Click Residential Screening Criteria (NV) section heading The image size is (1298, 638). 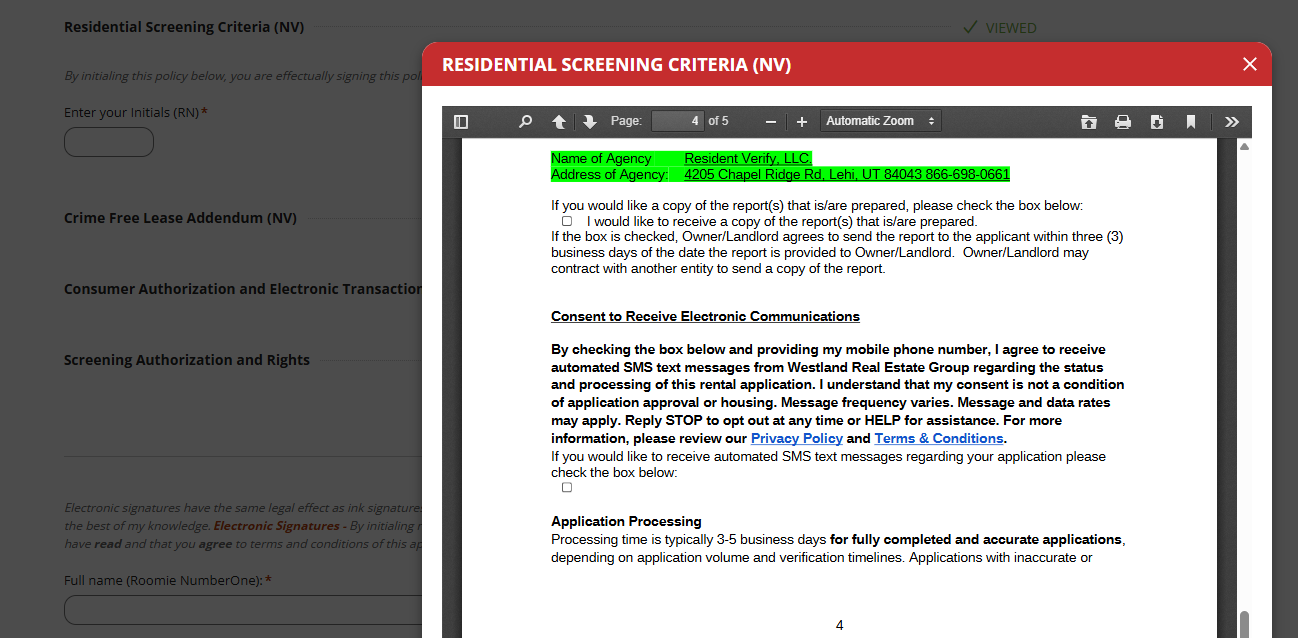point(184,27)
